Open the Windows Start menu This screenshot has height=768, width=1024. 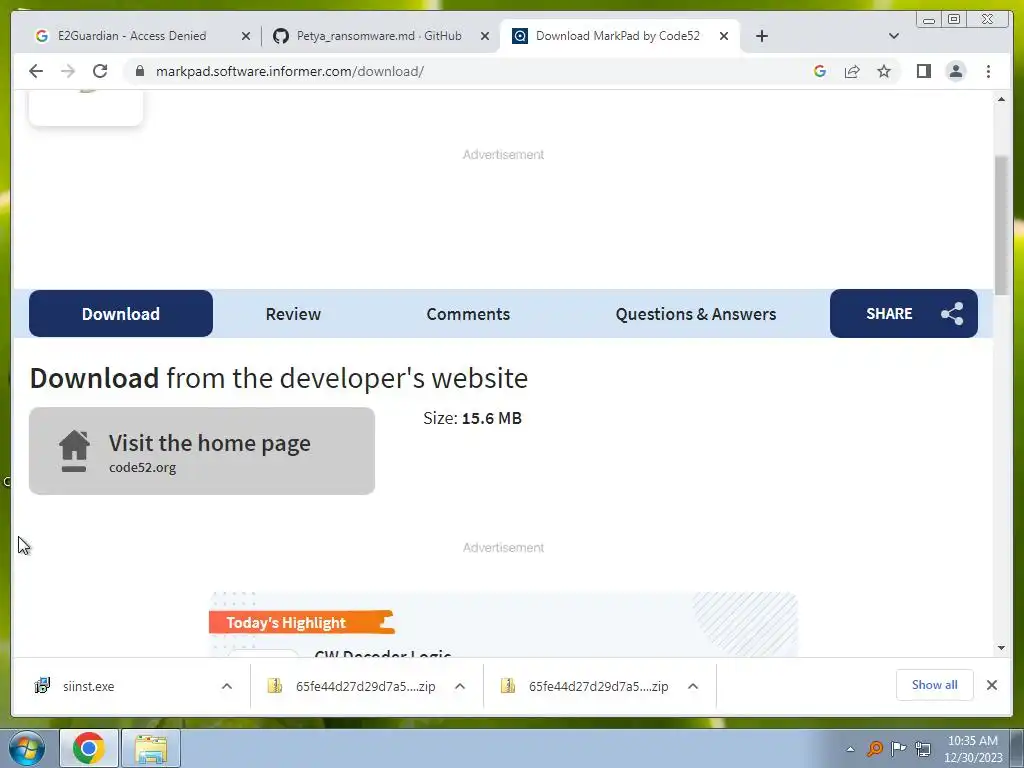point(27,748)
